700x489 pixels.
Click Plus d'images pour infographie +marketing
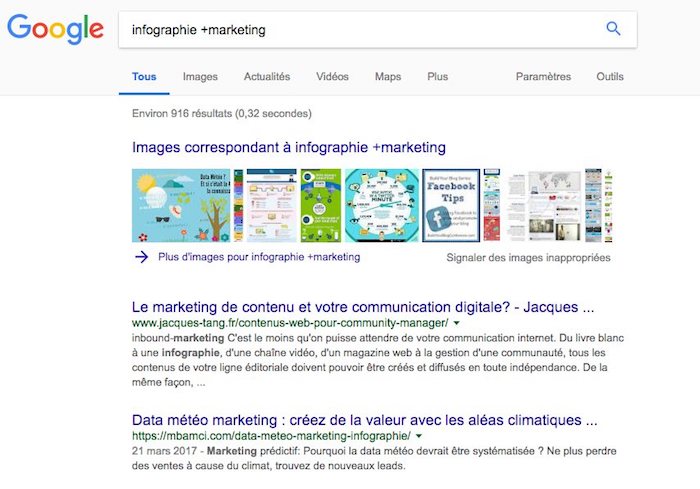click(x=259, y=257)
